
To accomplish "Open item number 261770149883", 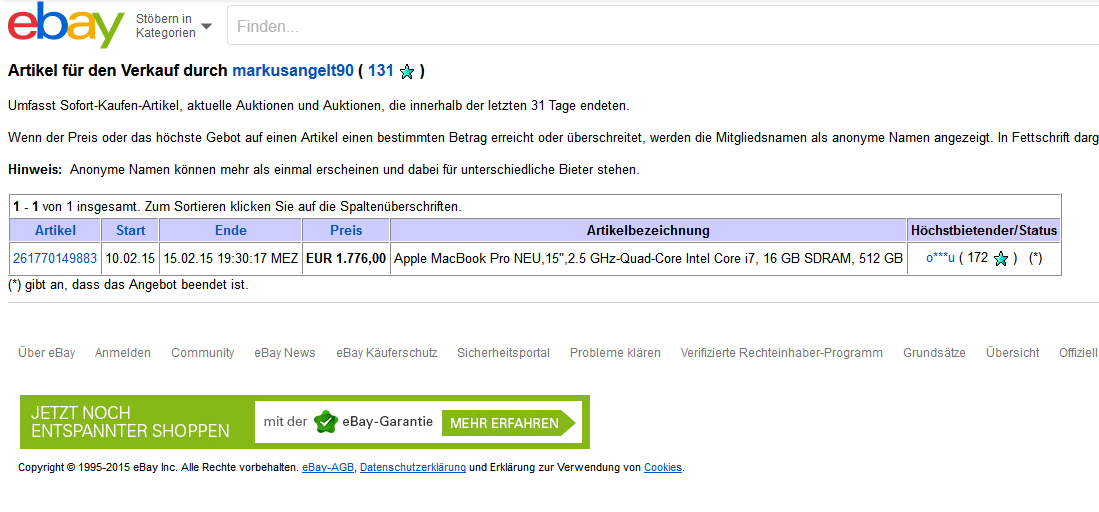I will tap(55, 259).
